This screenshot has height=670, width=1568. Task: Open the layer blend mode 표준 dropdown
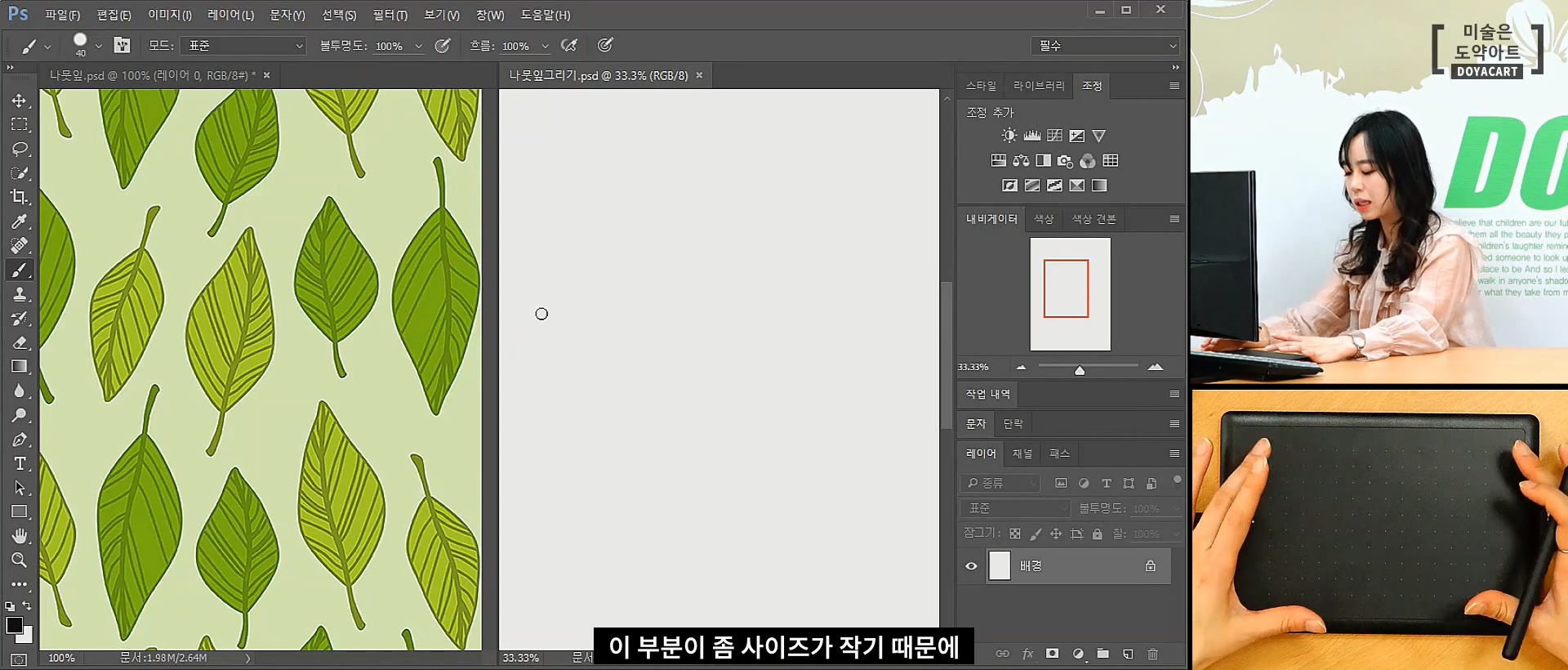1015,508
